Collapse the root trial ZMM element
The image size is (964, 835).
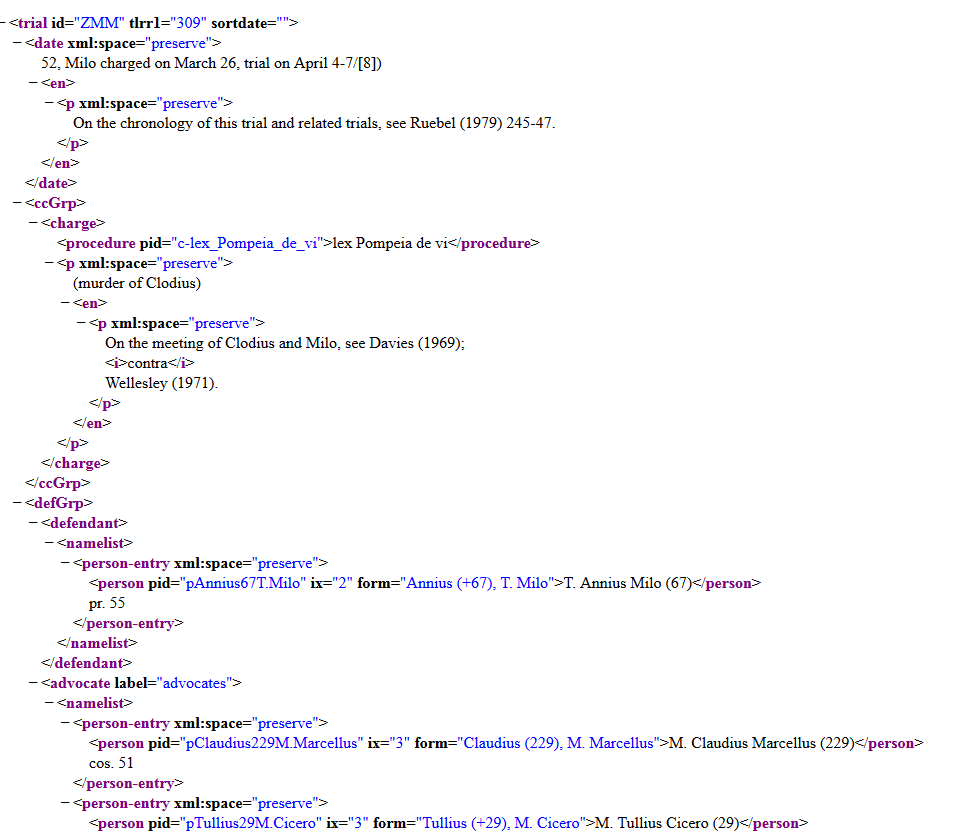[4, 23]
